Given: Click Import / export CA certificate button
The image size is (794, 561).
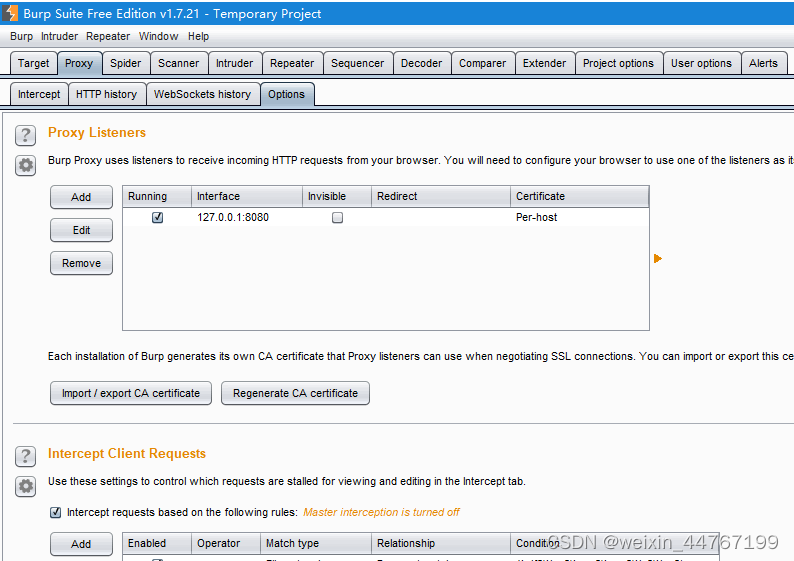Looking at the screenshot, I should tap(131, 393).
